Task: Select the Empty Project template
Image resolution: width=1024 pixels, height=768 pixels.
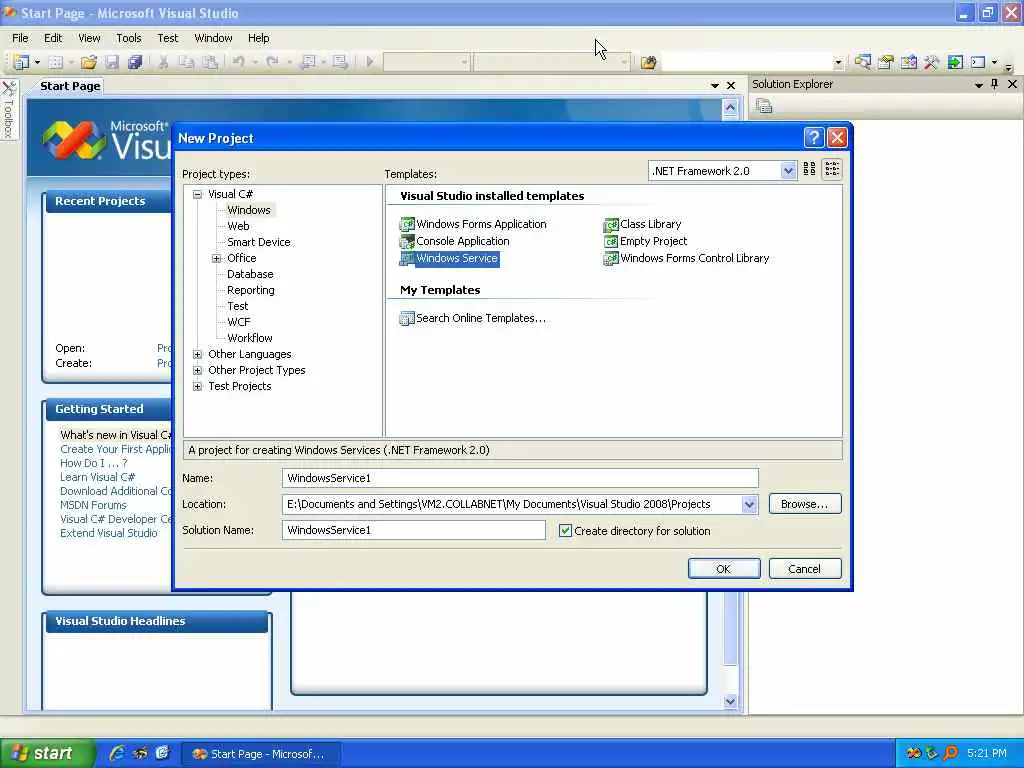Action: coord(645,241)
